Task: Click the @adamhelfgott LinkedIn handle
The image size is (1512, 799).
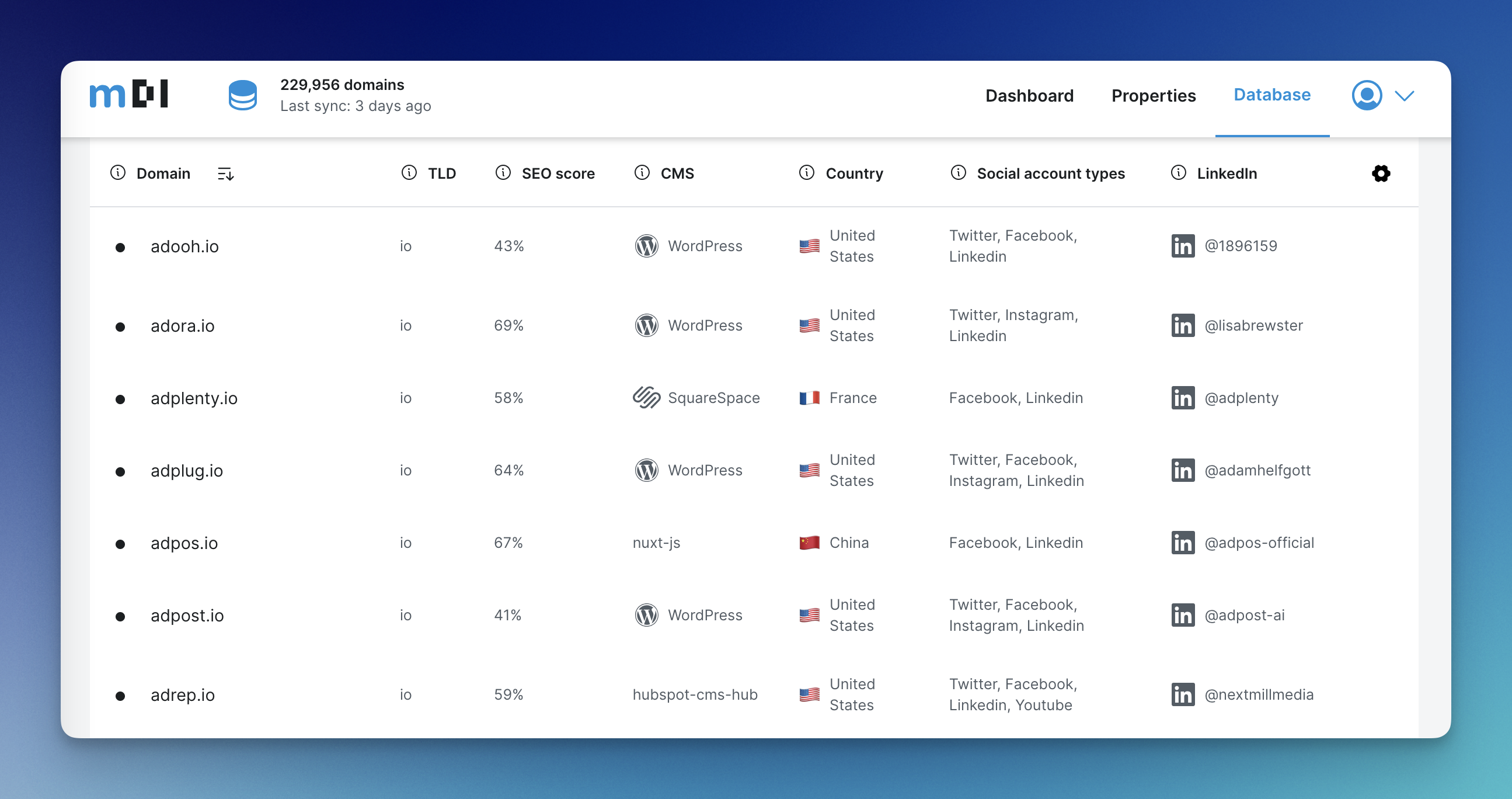Action: [x=1257, y=471]
